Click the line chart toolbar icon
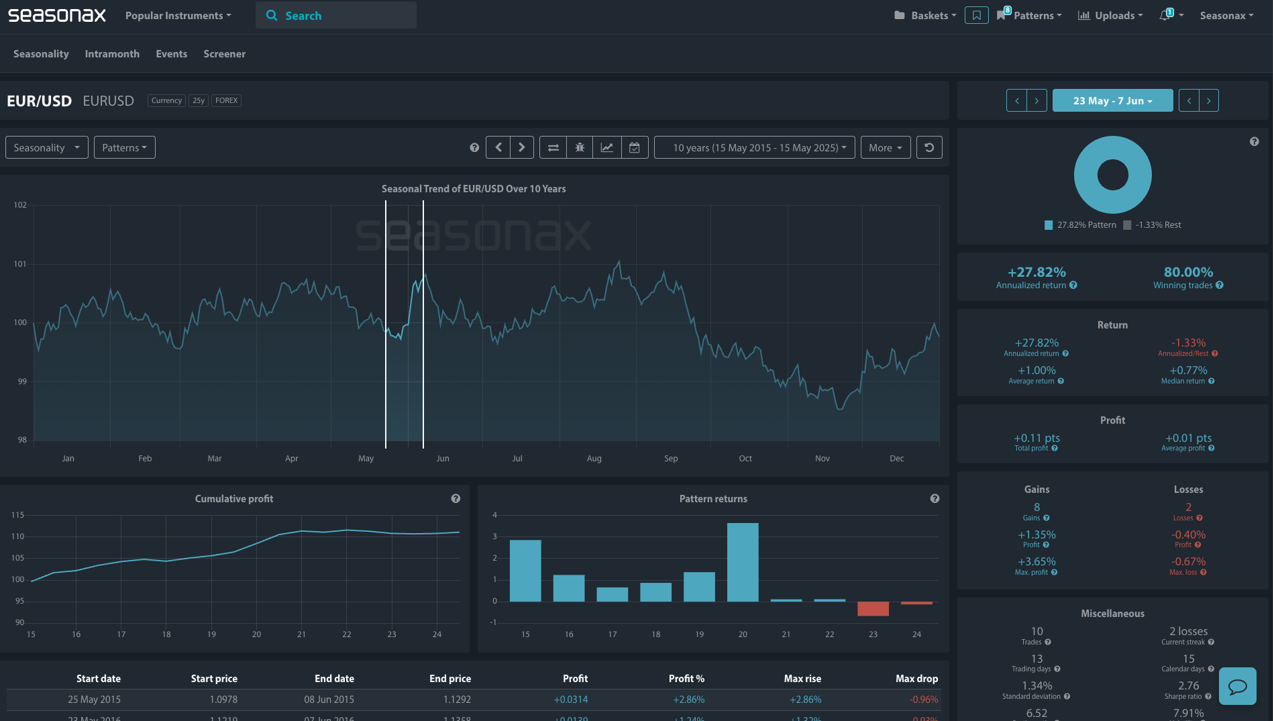This screenshot has width=1273, height=721. click(x=607, y=147)
